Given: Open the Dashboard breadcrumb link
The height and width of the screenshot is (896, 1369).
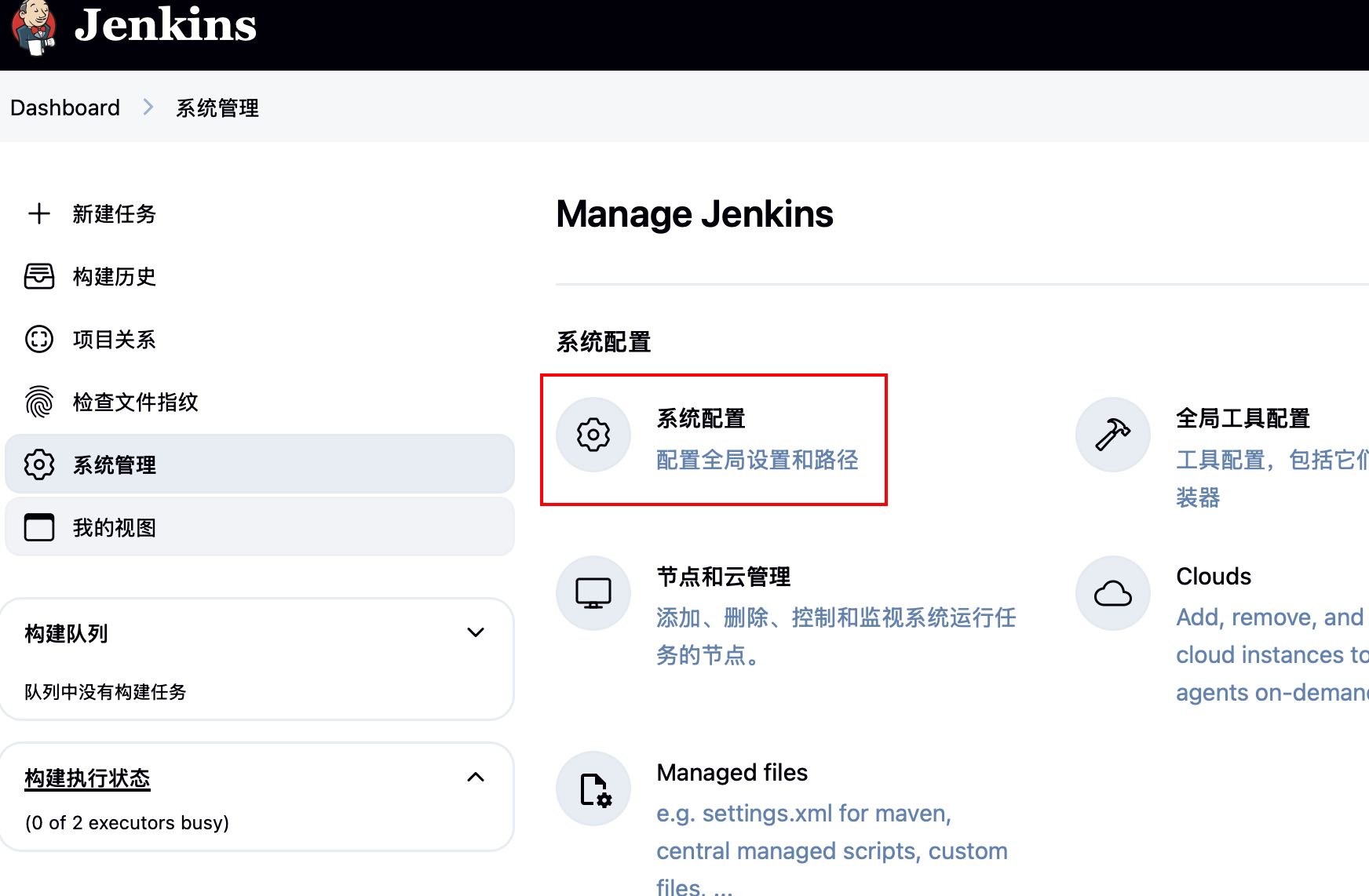Looking at the screenshot, I should point(65,107).
